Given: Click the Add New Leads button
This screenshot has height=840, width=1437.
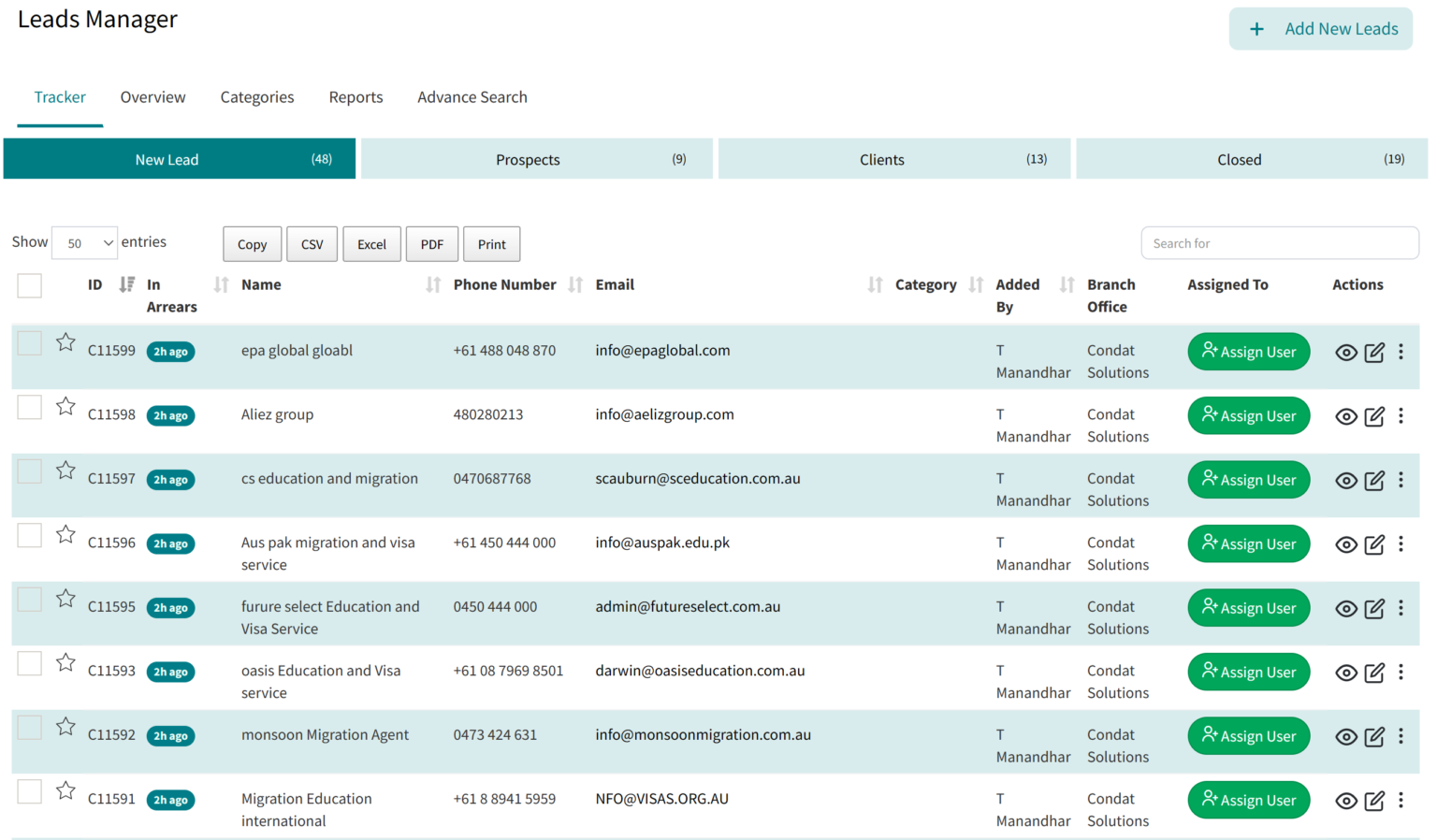Looking at the screenshot, I should click(x=1320, y=29).
